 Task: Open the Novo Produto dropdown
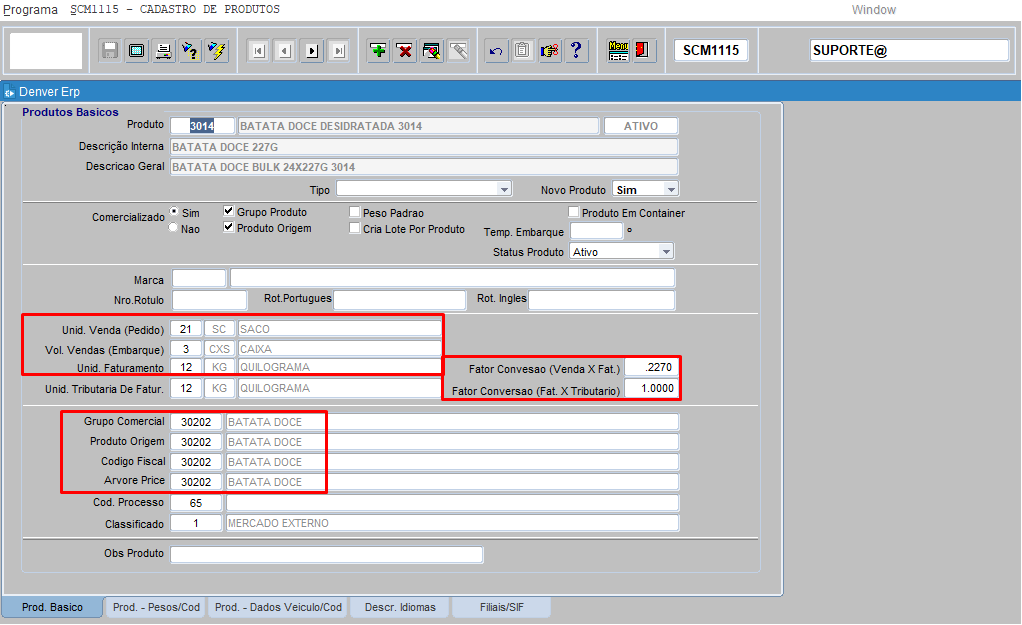pyautogui.click(x=671, y=189)
